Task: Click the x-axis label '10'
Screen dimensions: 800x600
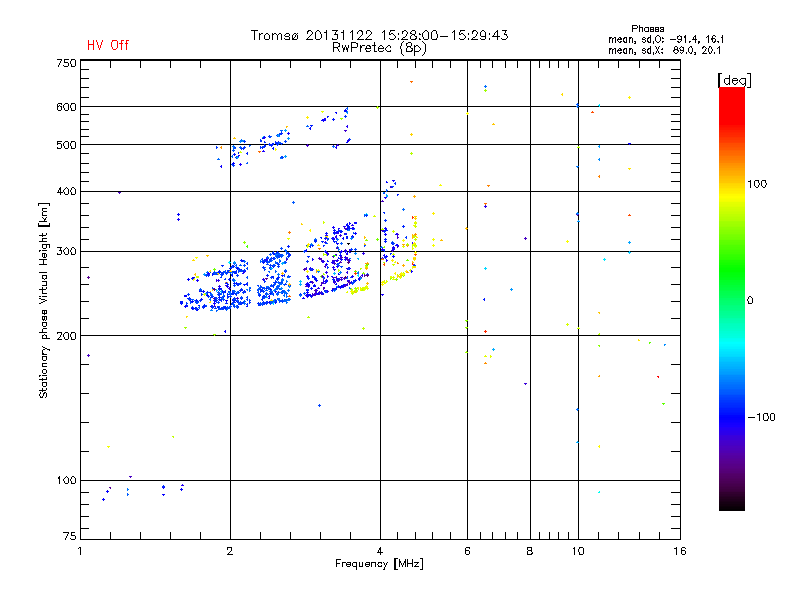Action: [578, 551]
